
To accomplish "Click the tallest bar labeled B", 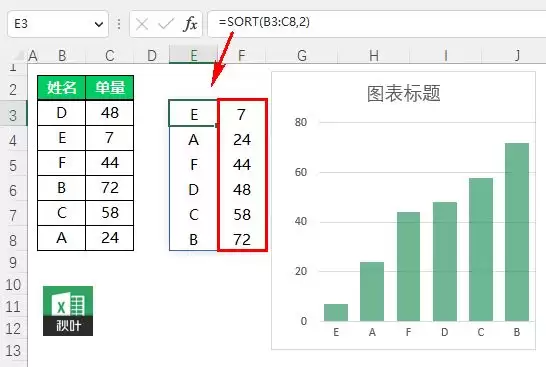I will 517,232.
